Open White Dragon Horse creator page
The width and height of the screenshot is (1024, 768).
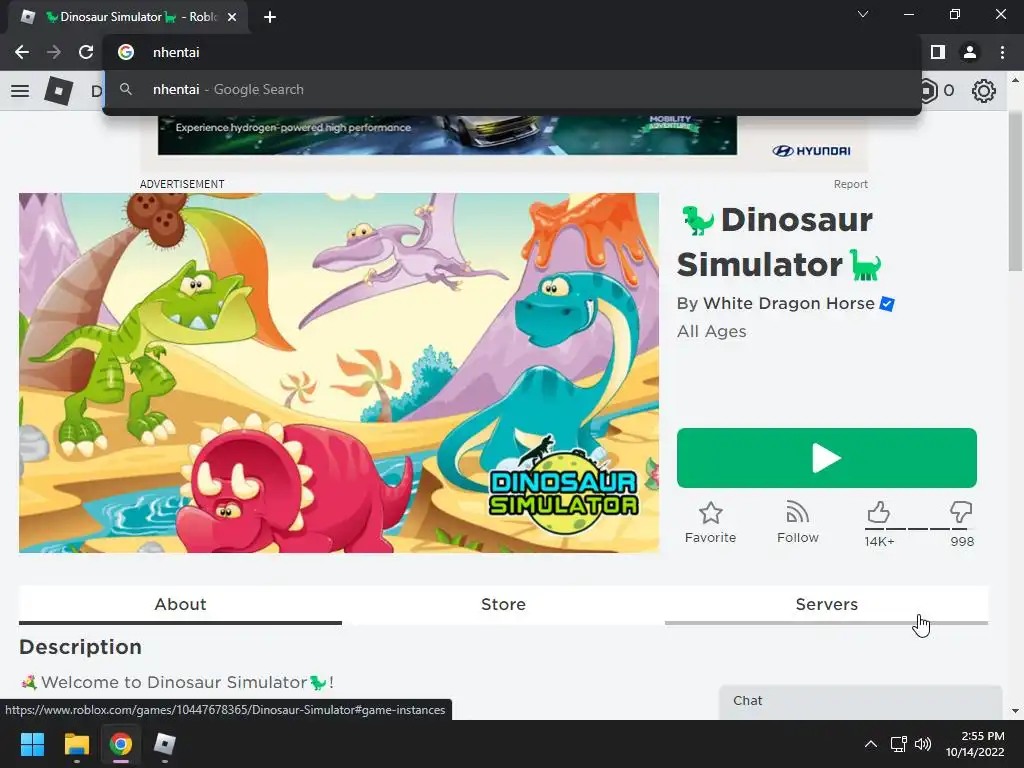point(789,304)
